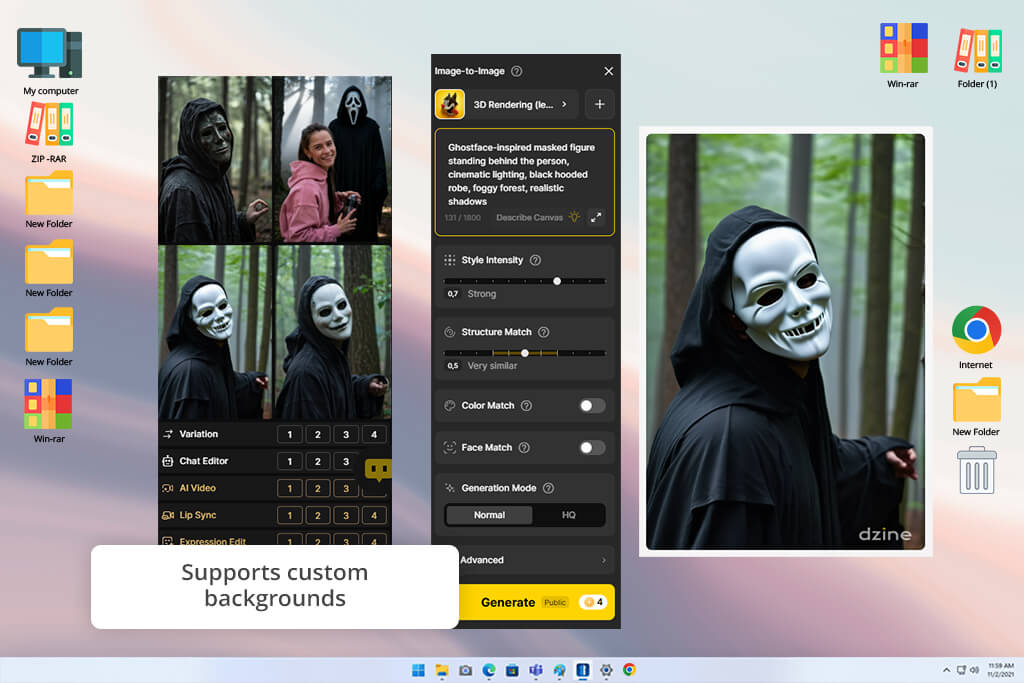Viewport: 1024px width, 683px height.
Task: Select Lip Sync result 2
Action: pyautogui.click(x=318, y=515)
